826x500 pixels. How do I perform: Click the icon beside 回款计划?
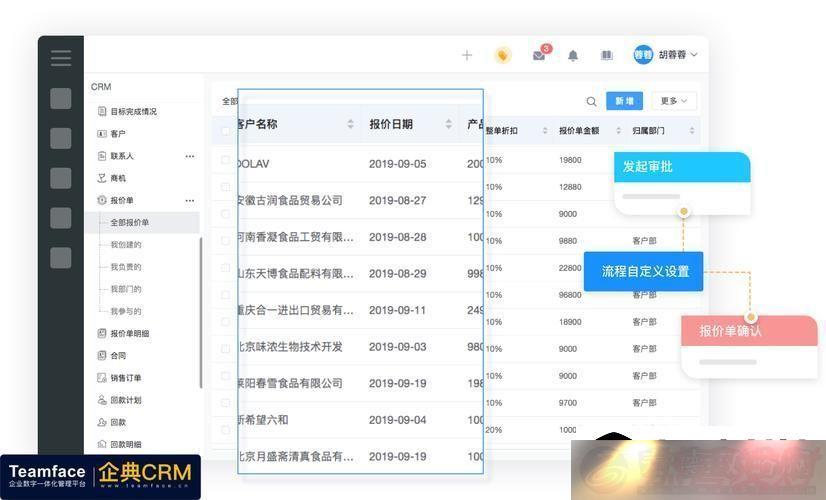point(102,400)
